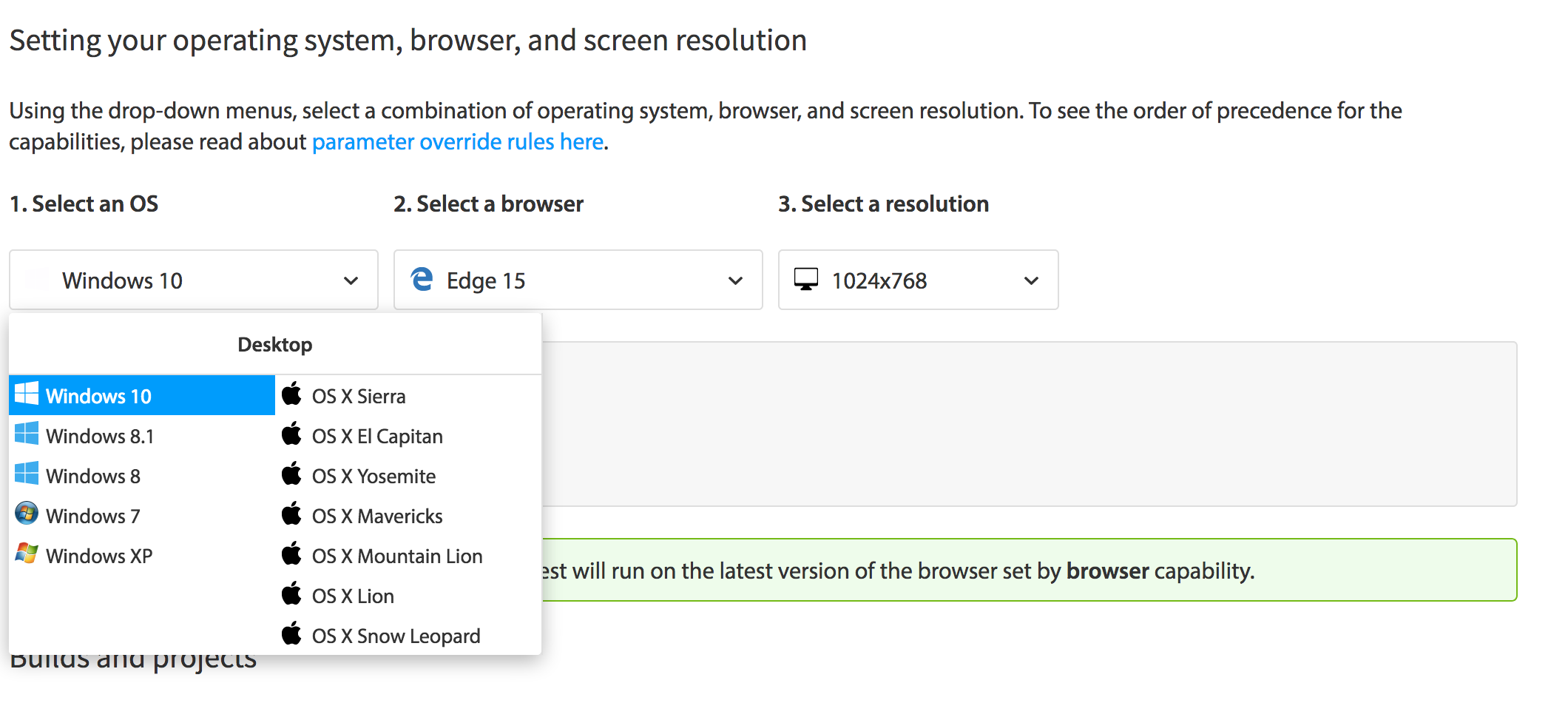
Task: Click Apple icon beside OS X Yosemite
Action: coord(292,474)
